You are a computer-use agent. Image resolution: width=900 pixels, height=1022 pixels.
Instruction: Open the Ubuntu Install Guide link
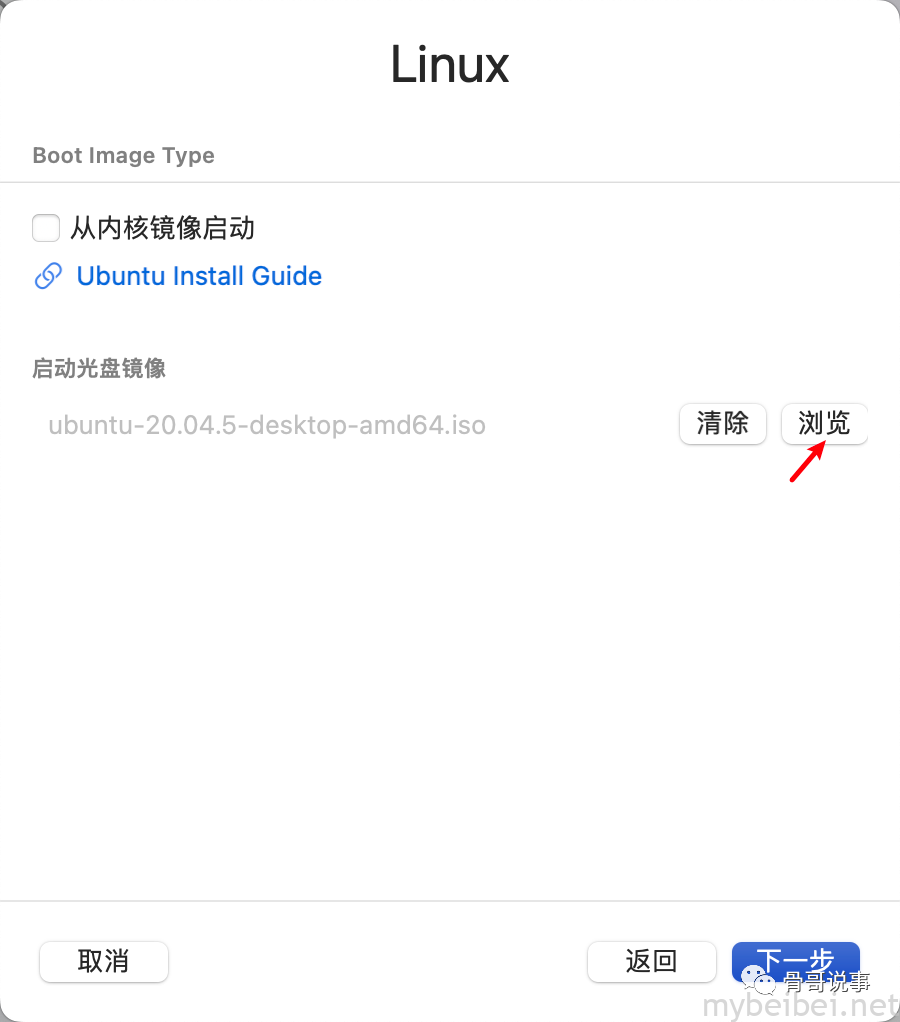199,276
